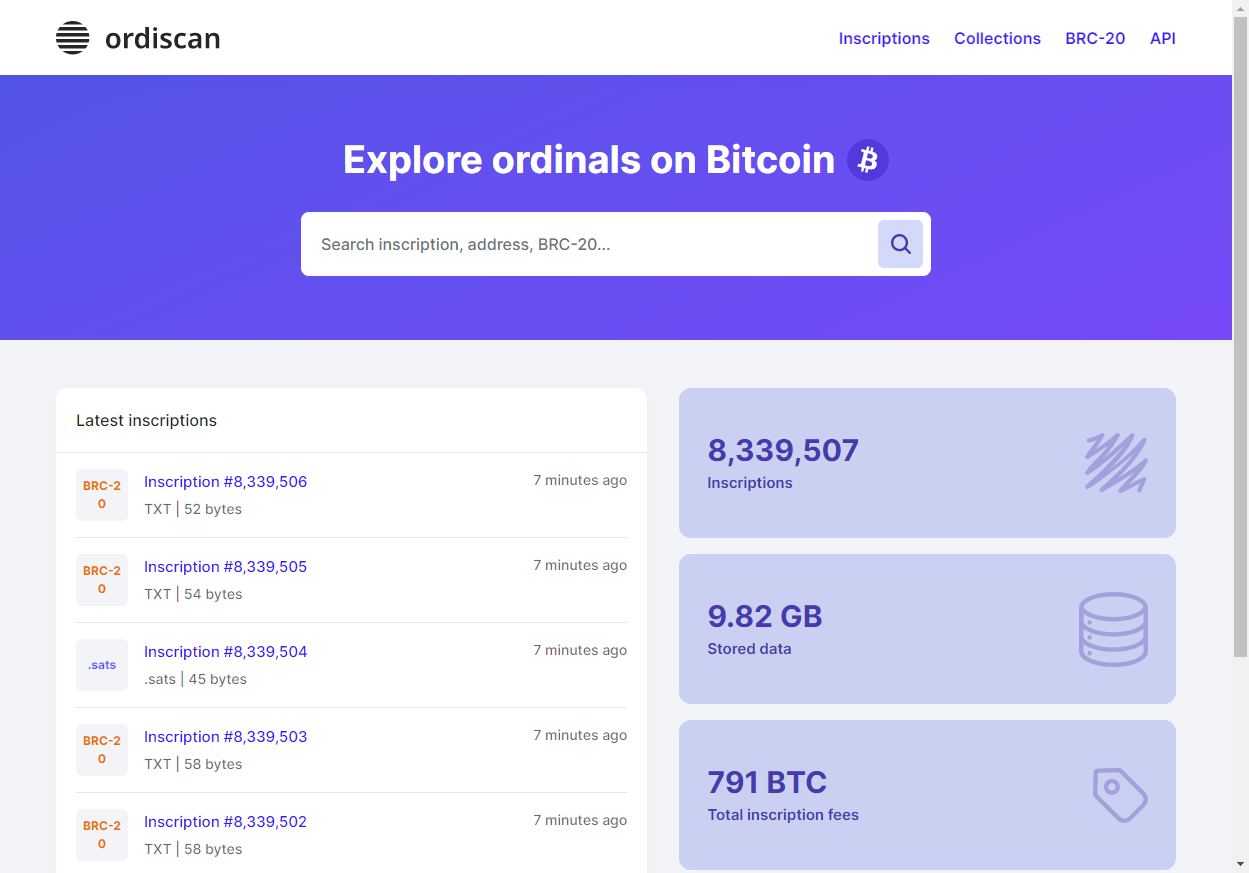Open Inscription #8,339,505
The width and height of the screenshot is (1249, 873).
coord(226,566)
